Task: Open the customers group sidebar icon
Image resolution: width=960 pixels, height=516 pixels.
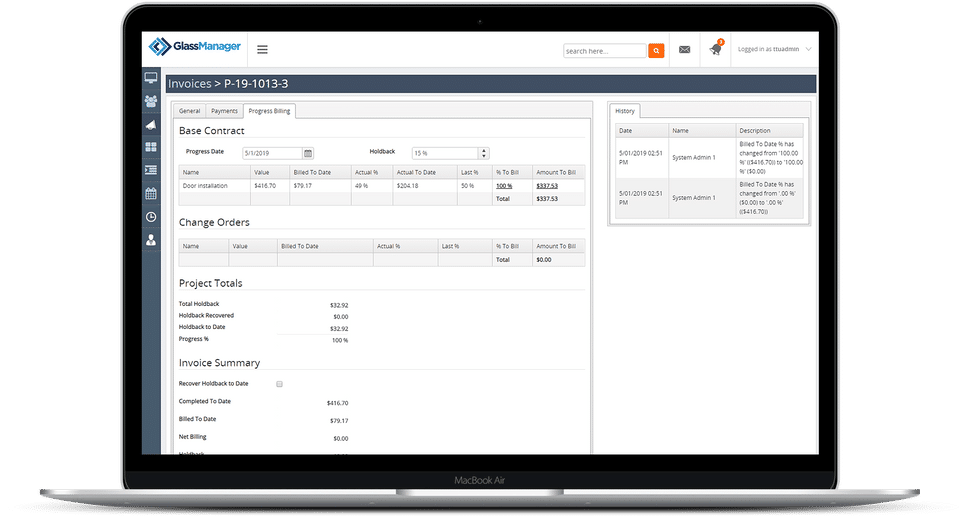Action: (151, 100)
